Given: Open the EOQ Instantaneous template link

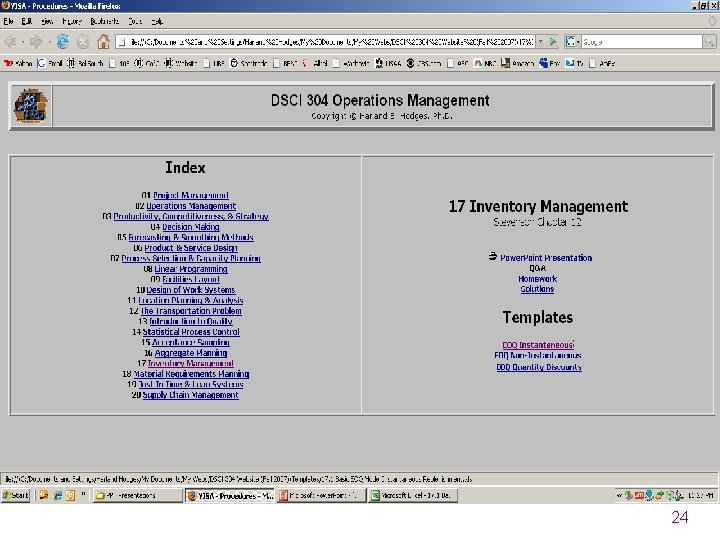Looking at the screenshot, I should 538,345.
